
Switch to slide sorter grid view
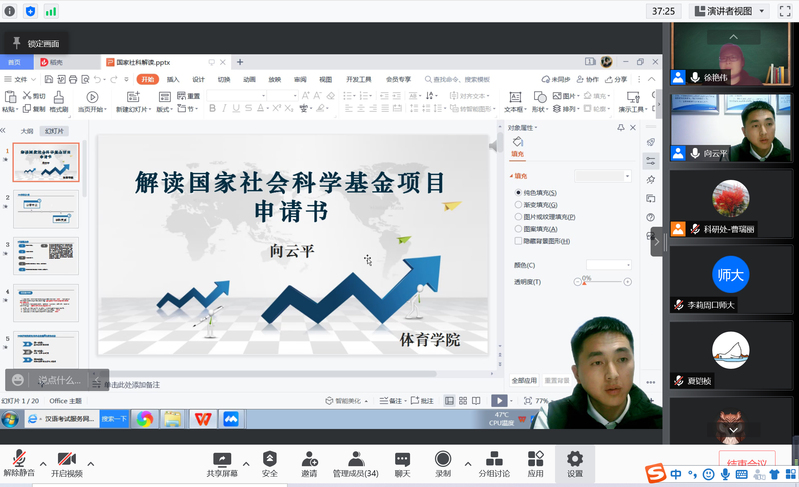point(463,401)
